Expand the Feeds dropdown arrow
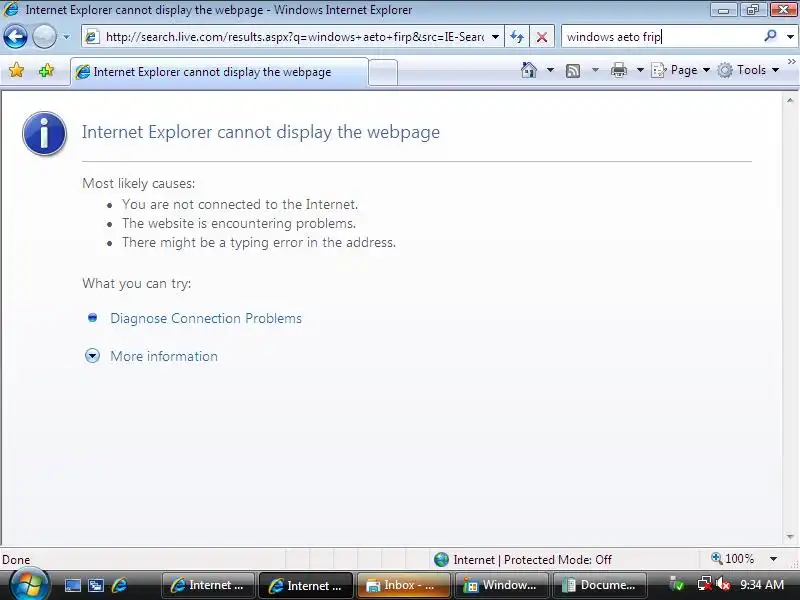Viewport: 800px width, 600px height. (x=595, y=70)
